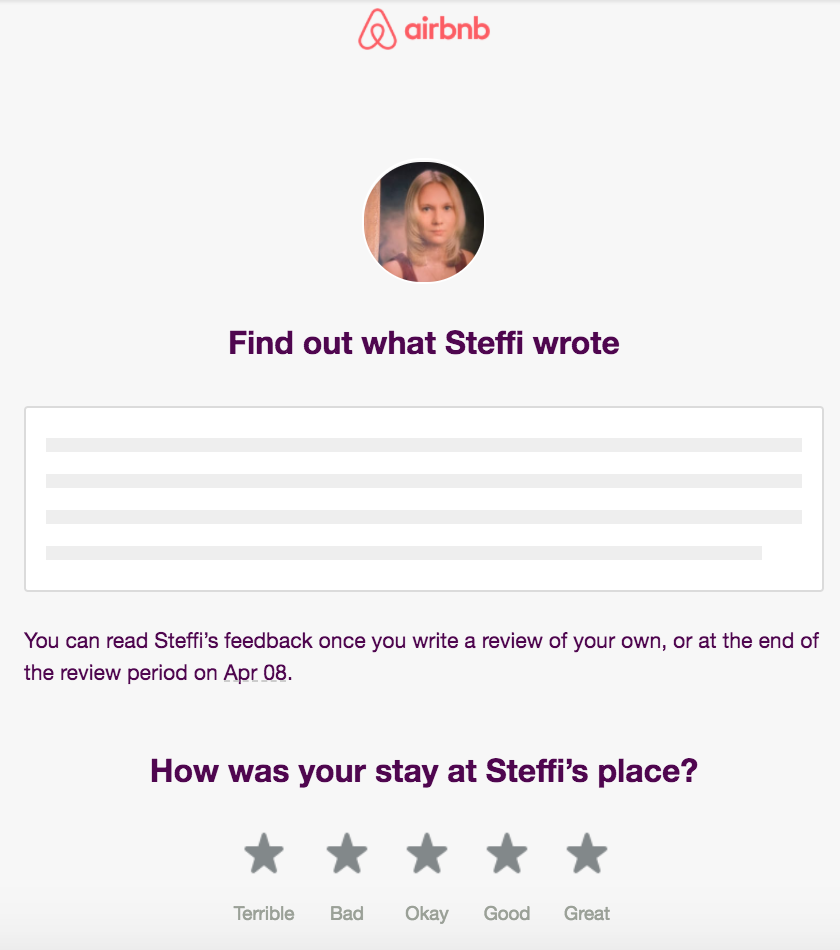Viewport: 840px width, 950px height.
Task: Select the 'Bad' rating label
Action: point(346,913)
